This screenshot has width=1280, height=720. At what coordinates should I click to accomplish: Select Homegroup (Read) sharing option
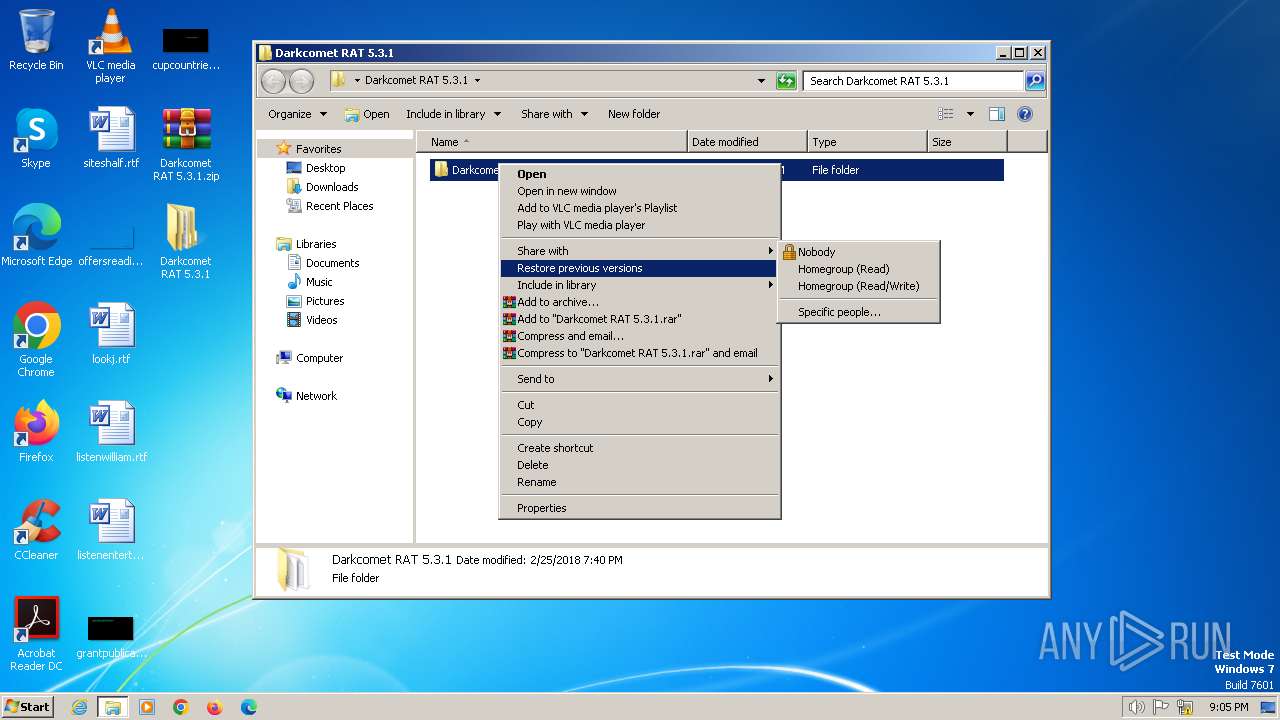point(859,269)
